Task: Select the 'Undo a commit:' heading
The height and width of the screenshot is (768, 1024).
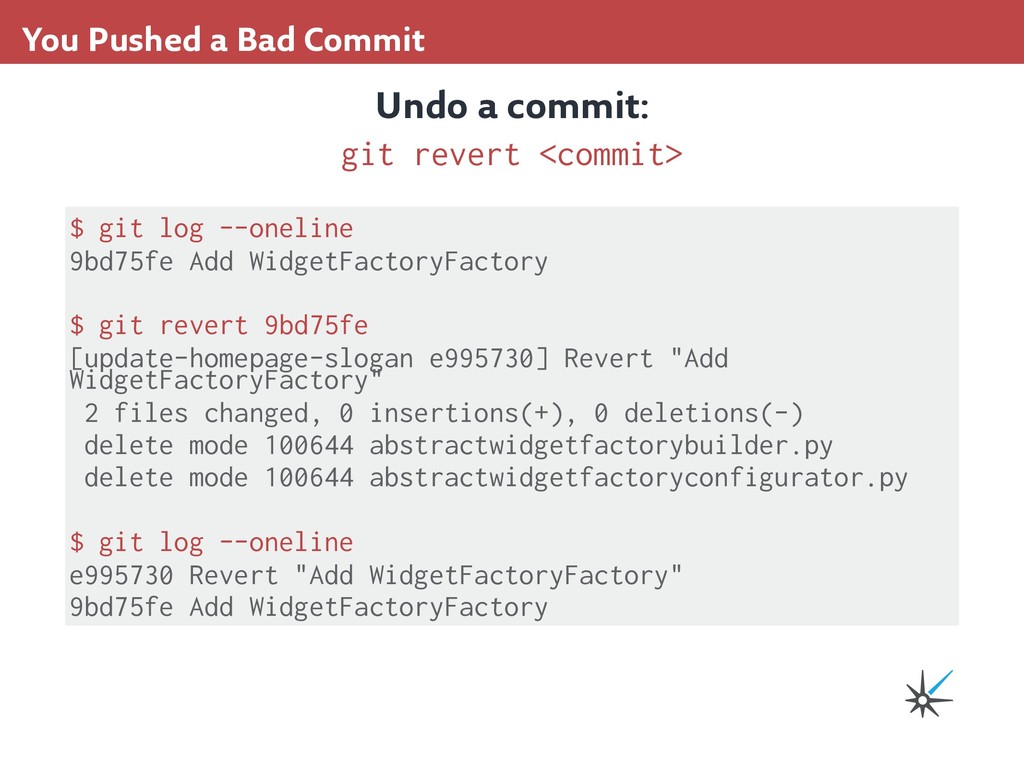Action: pos(512,105)
